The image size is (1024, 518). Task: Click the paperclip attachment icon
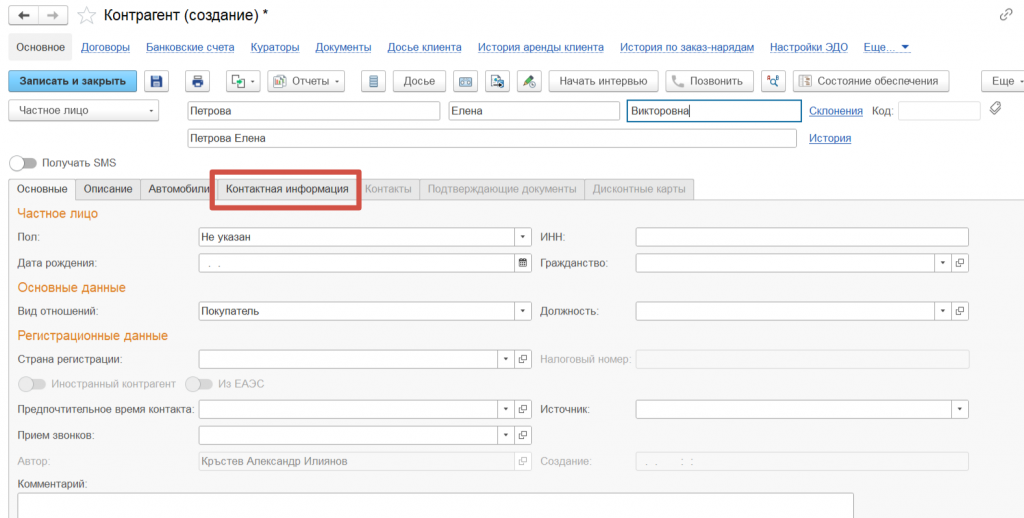[995, 109]
